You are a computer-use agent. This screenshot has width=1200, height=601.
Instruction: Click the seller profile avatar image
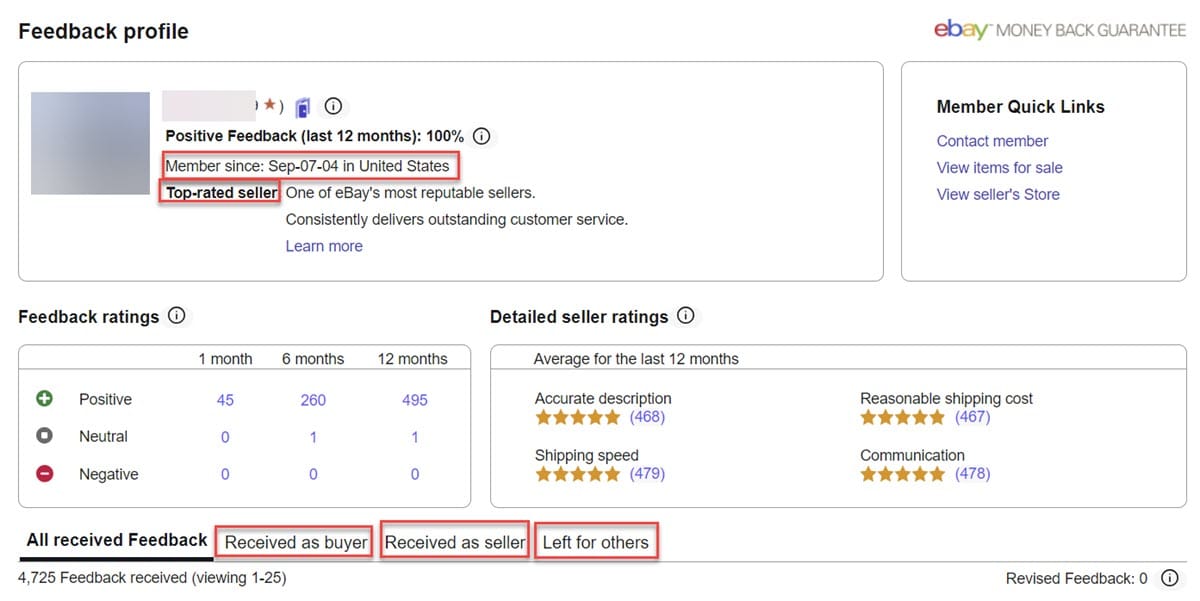(90, 143)
